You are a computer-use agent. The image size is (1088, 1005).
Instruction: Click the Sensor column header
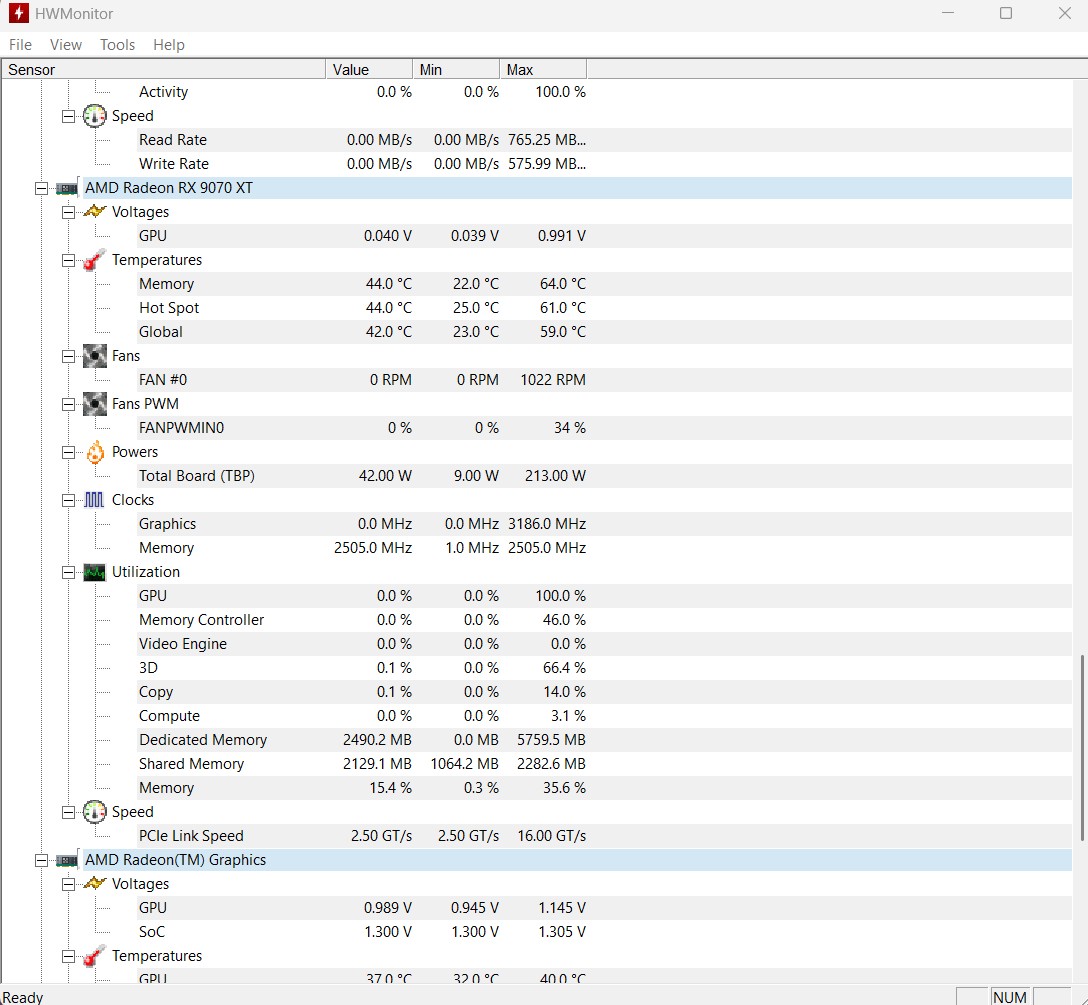click(164, 69)
